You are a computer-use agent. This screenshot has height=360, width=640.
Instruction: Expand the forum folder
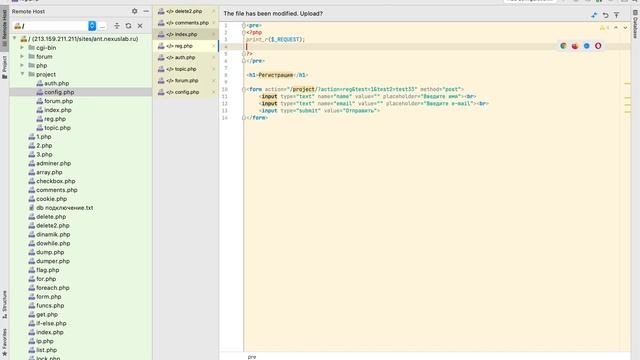pyautogui.click(x=22, y=56)
